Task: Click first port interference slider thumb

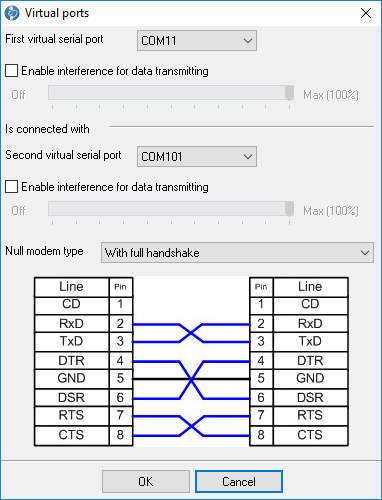Action: coord(290,93)
